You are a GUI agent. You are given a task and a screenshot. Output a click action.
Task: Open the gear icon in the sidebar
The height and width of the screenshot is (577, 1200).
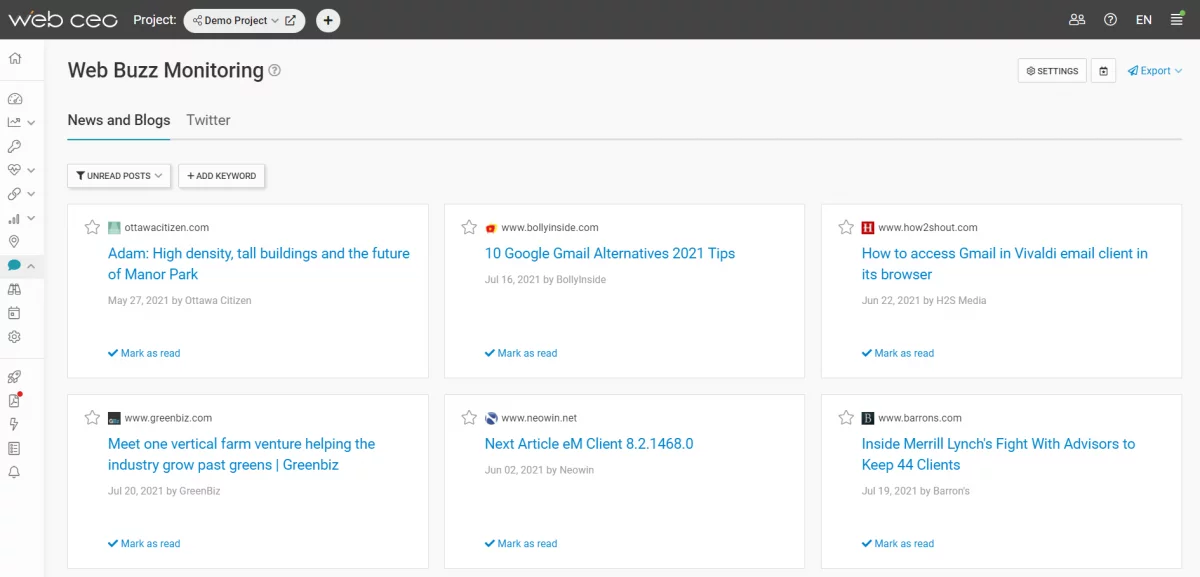point(14,337)
